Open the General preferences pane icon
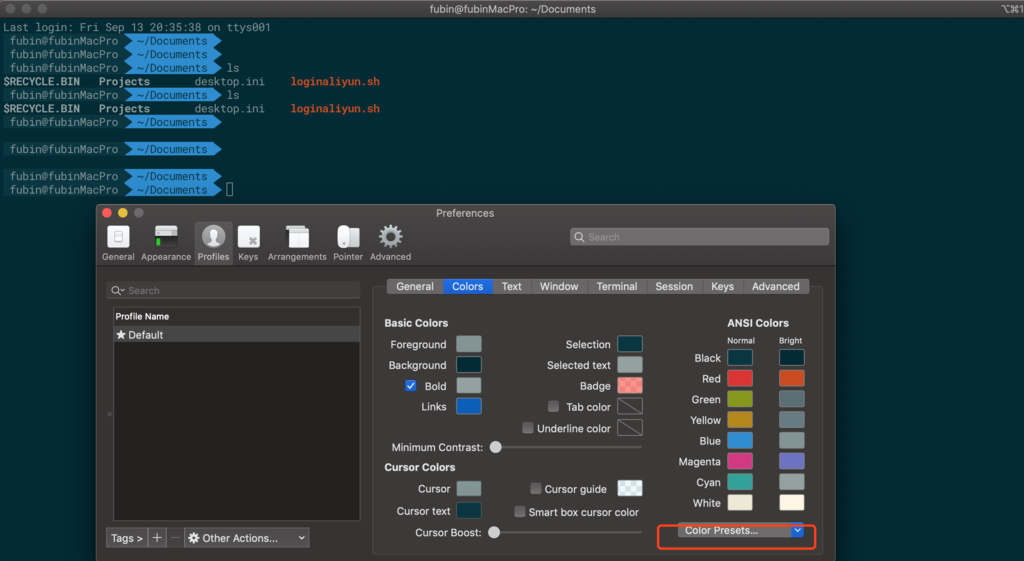This screenshot has height=561, width=1024. tap(118, 241)
